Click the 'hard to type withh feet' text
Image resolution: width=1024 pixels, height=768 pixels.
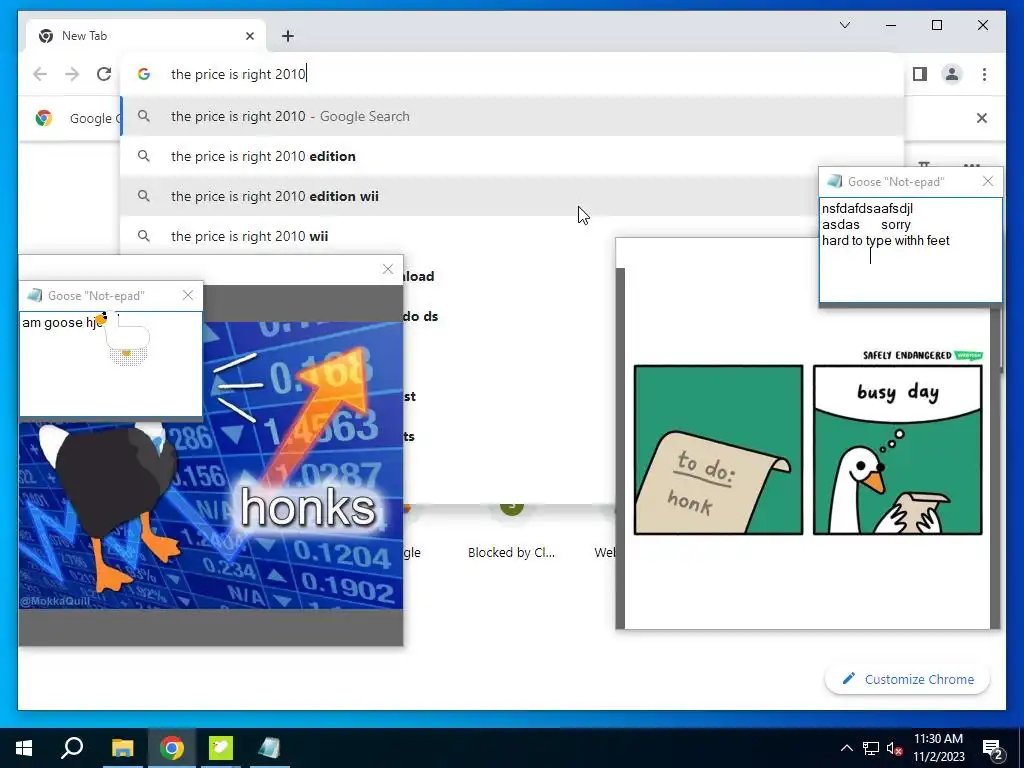tap(886, 240)
